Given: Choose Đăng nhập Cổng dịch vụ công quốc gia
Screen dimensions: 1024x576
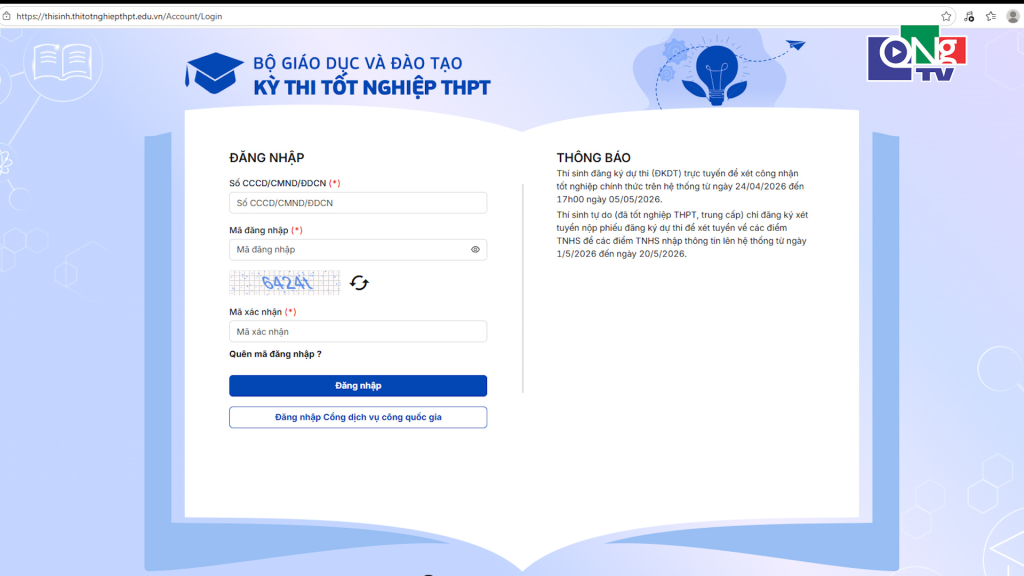Looking at the screenshot, I should pos(358,417).
